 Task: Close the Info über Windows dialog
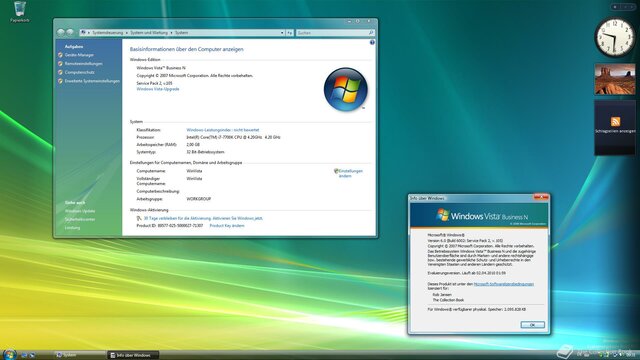click(541, 198)
